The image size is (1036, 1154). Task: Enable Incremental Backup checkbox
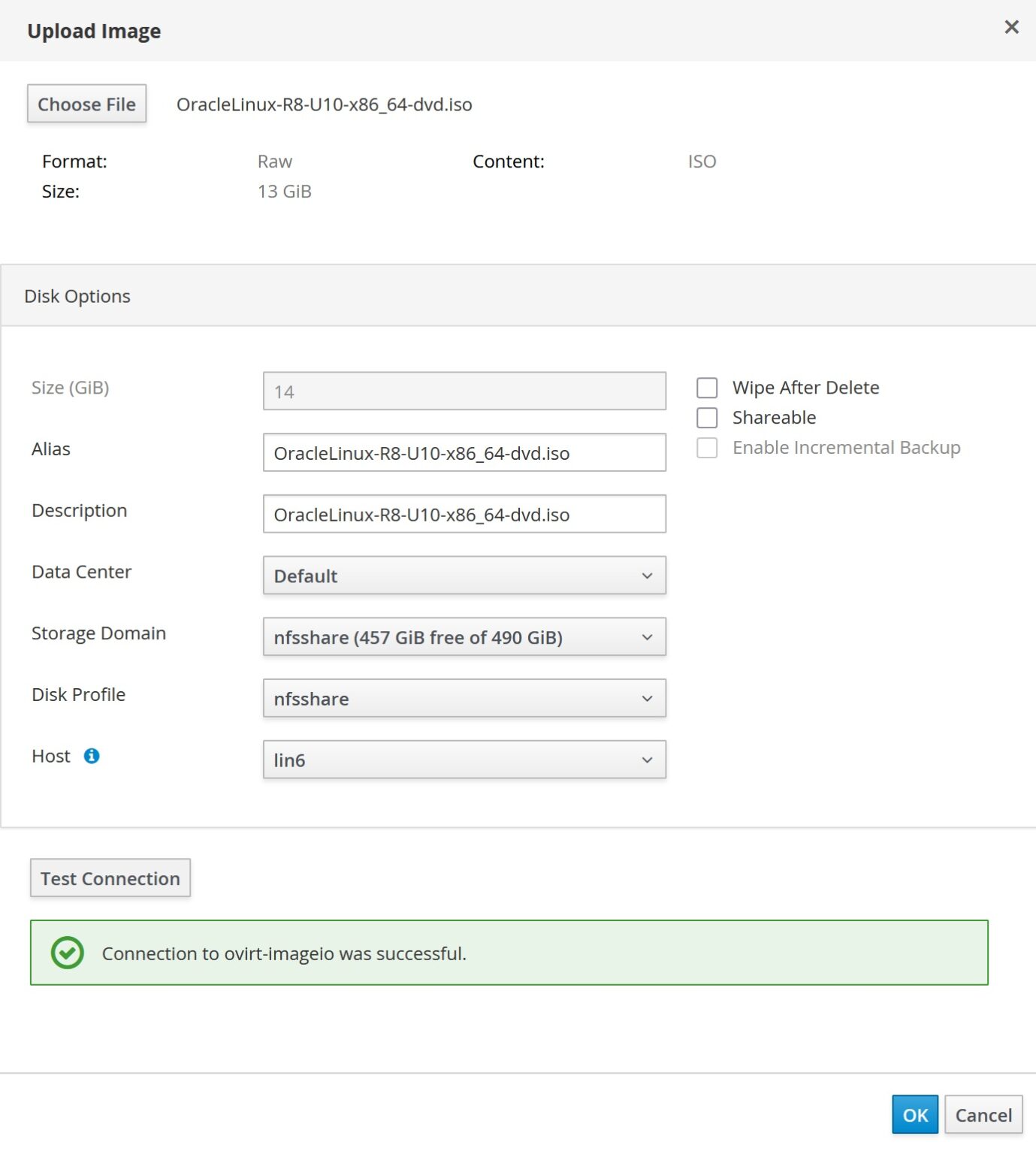point(707,448)
